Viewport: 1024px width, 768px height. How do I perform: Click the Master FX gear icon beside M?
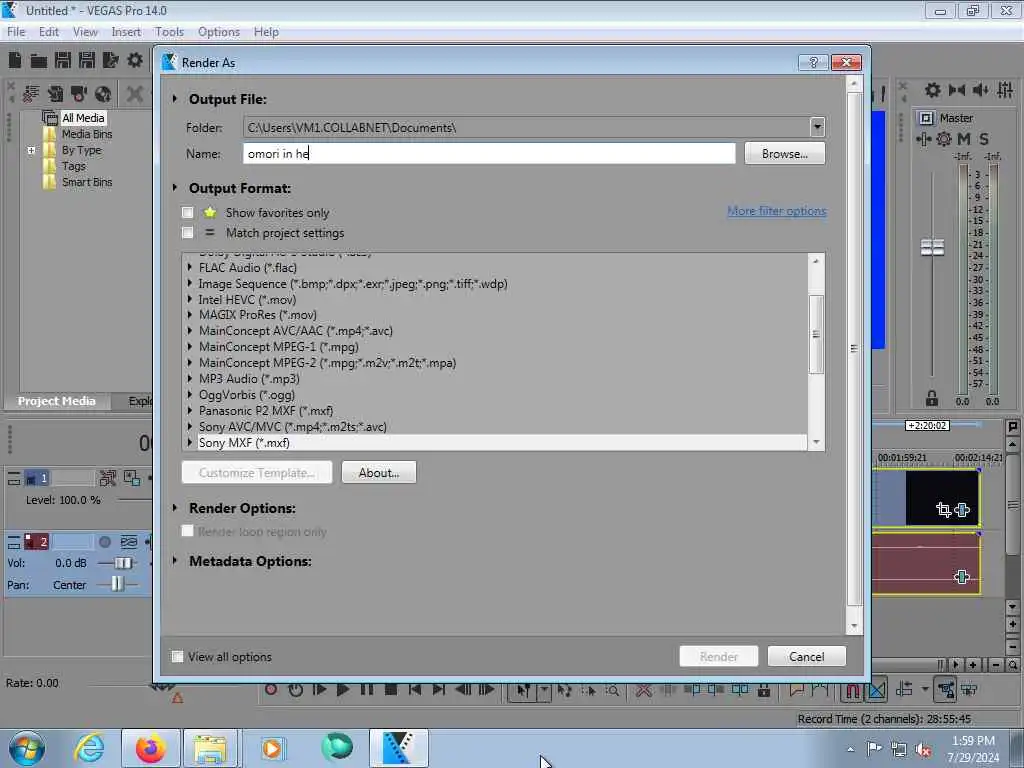point(944,138)
